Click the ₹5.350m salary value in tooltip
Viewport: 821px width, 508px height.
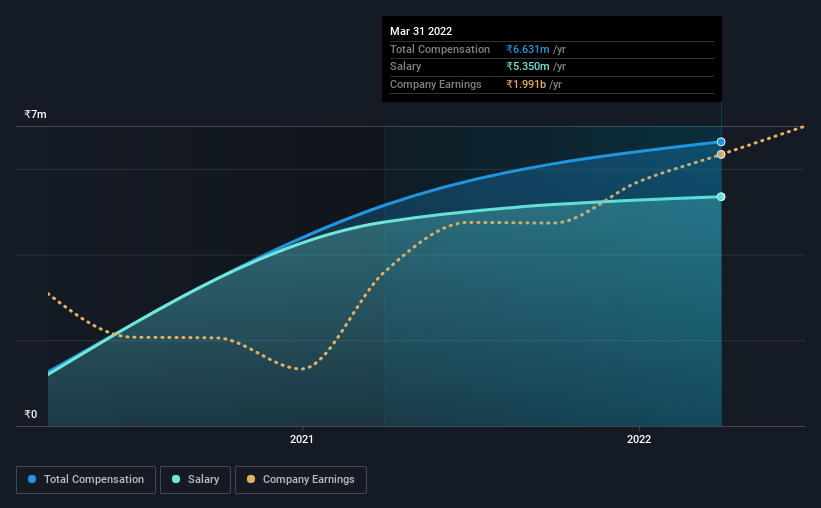click(528, 67)
